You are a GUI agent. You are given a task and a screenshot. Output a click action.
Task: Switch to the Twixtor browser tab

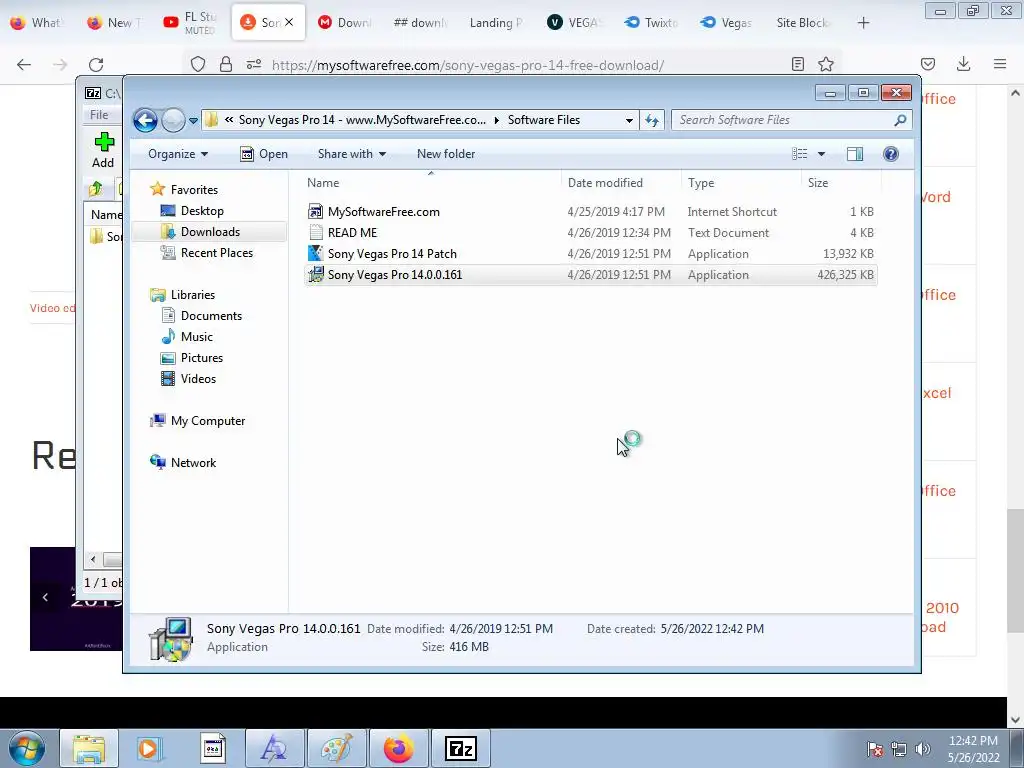point(651,23)
